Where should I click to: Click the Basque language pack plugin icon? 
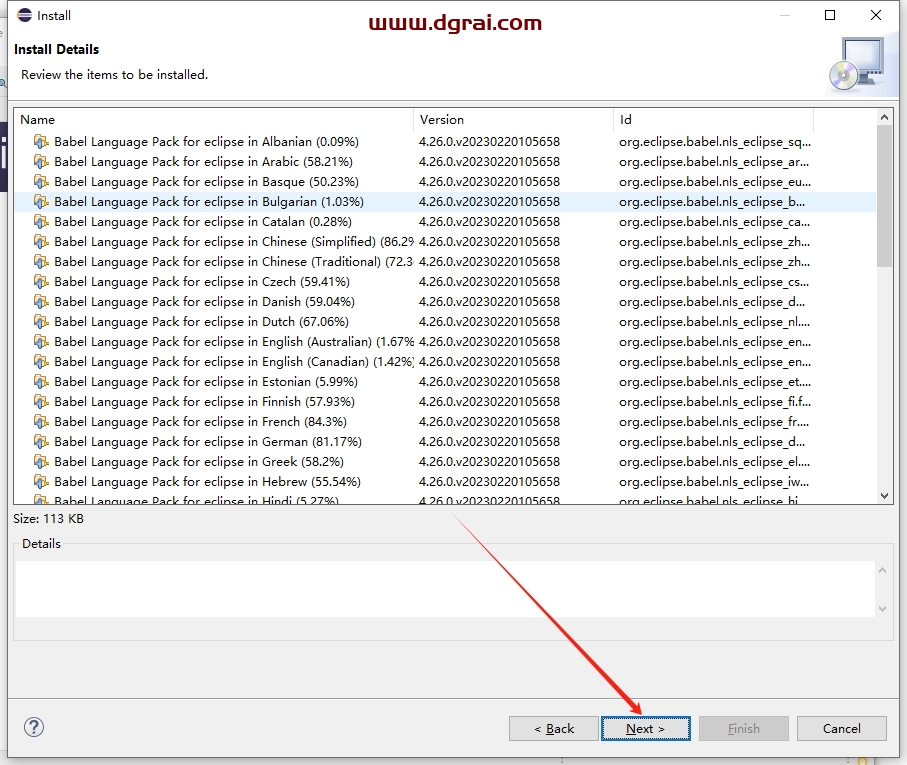(x=40, y=182)
